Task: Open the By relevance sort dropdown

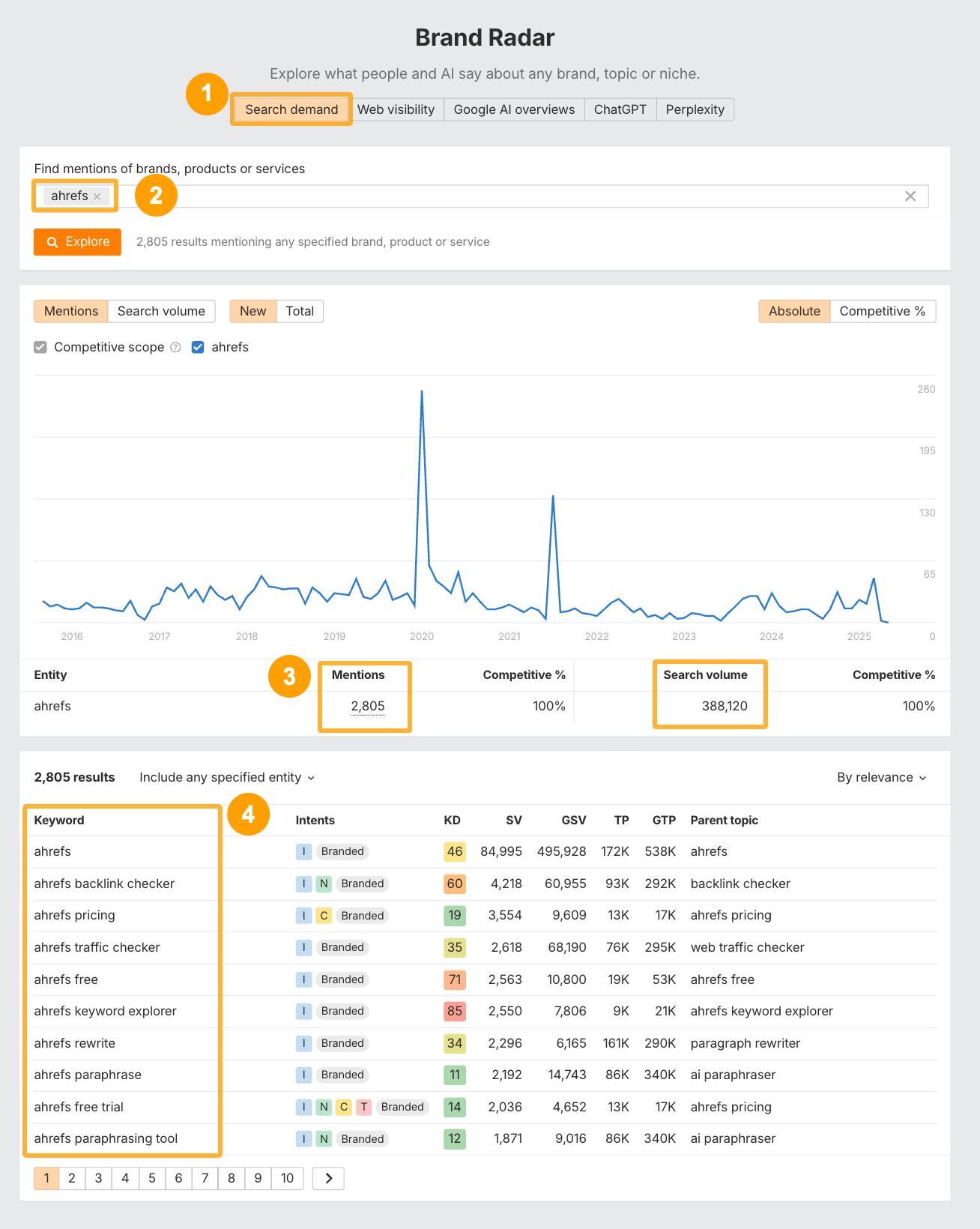Action: [882, 777]
